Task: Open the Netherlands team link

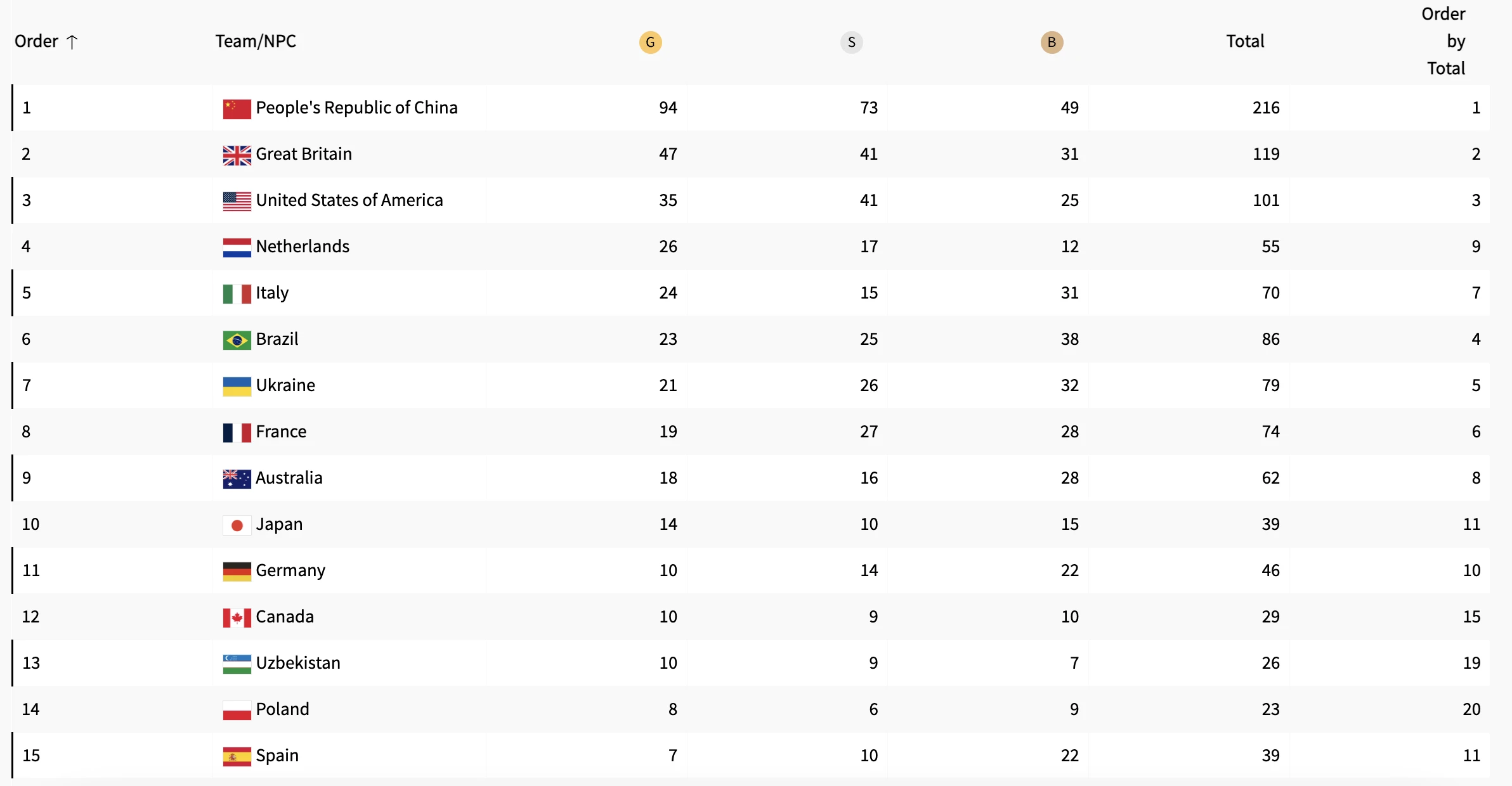Action: (x=303, y=247)
